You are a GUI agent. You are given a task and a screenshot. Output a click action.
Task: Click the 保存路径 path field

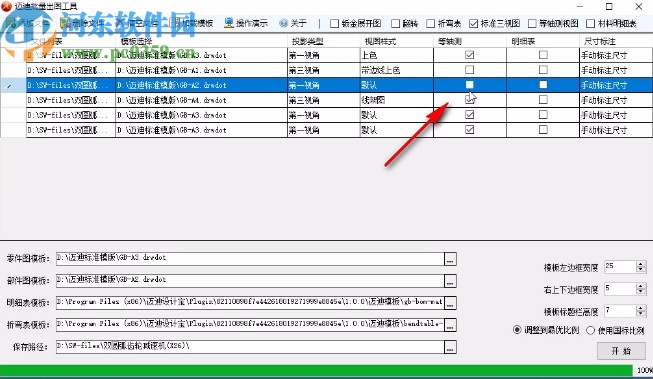[250, 347]
